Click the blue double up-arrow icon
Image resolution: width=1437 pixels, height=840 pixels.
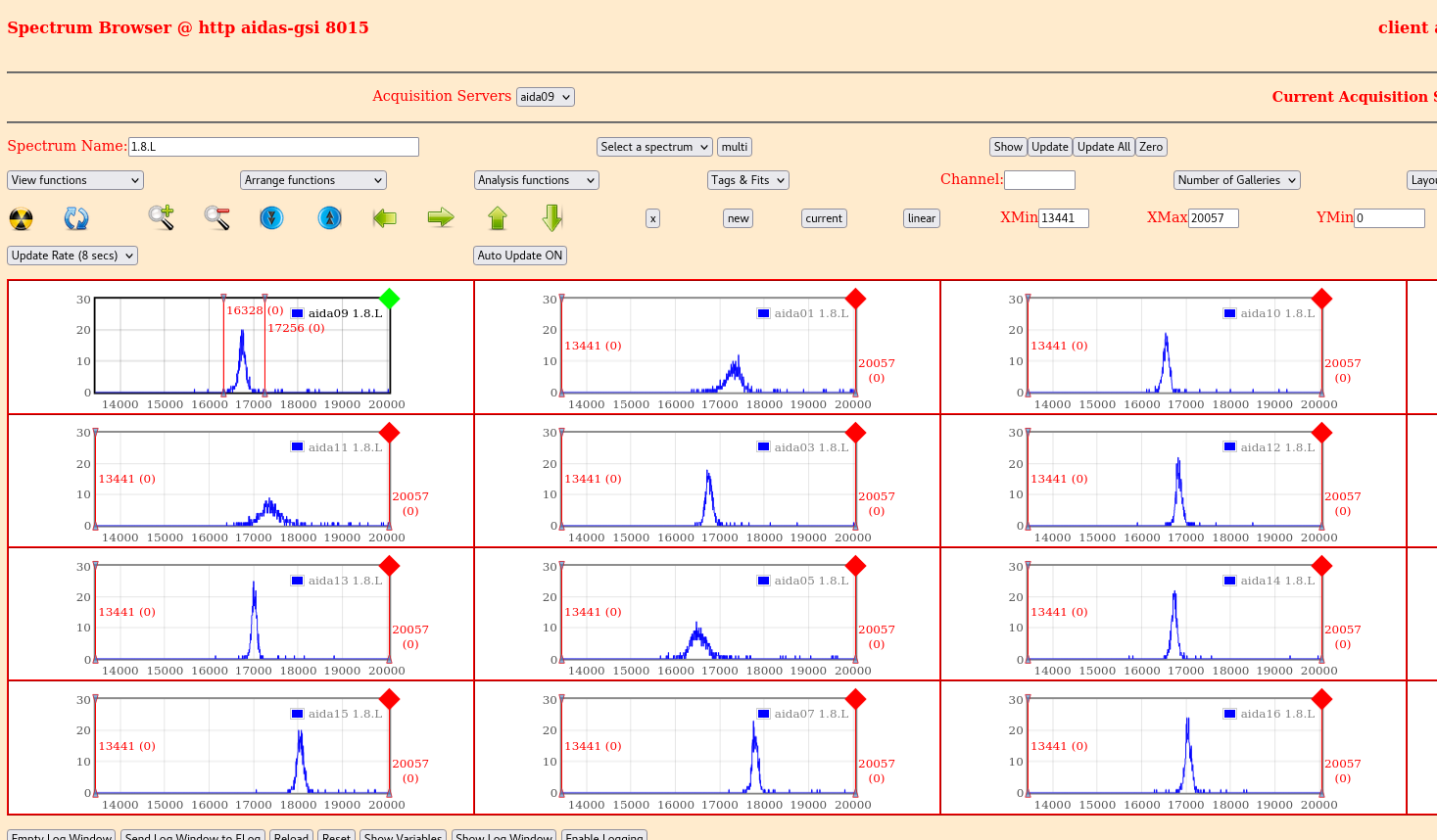330,217
